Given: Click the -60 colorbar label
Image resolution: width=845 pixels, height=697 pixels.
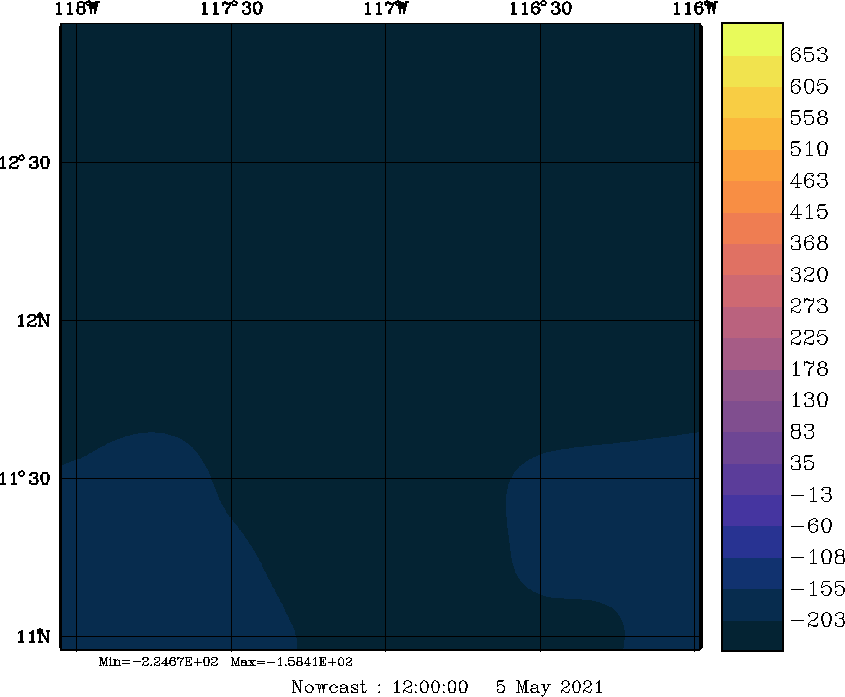Looking at the screenshot, I should (x=812, y=526).
